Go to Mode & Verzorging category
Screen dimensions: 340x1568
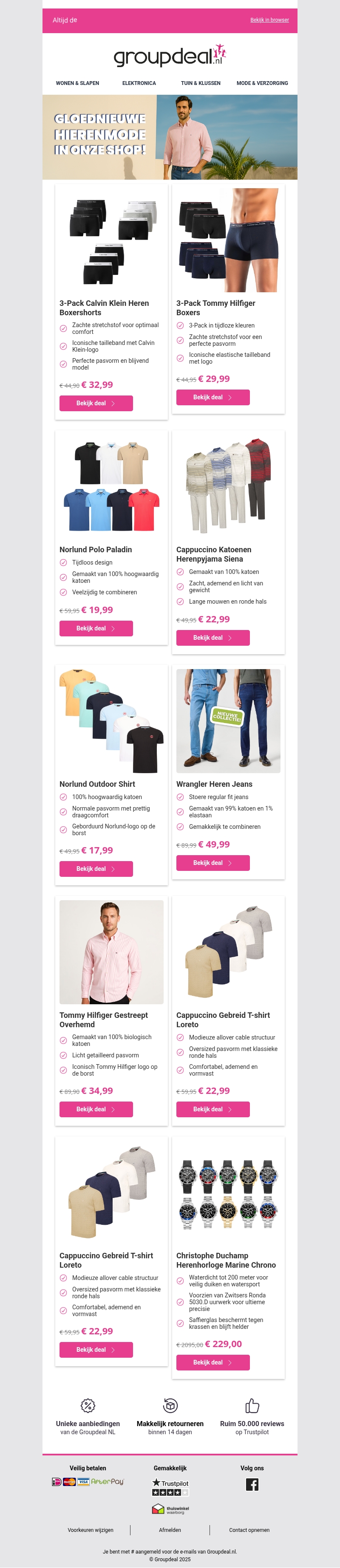(x=262, y=83)
